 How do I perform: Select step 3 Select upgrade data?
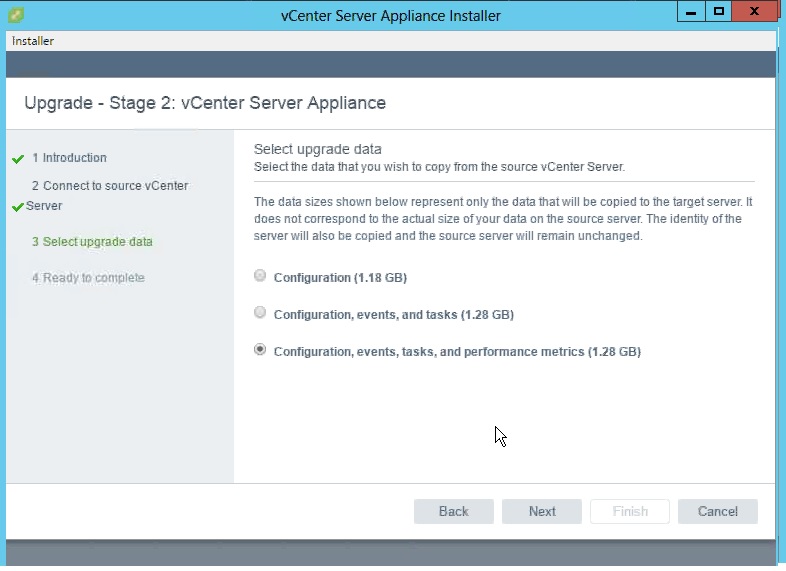[92, 242]
